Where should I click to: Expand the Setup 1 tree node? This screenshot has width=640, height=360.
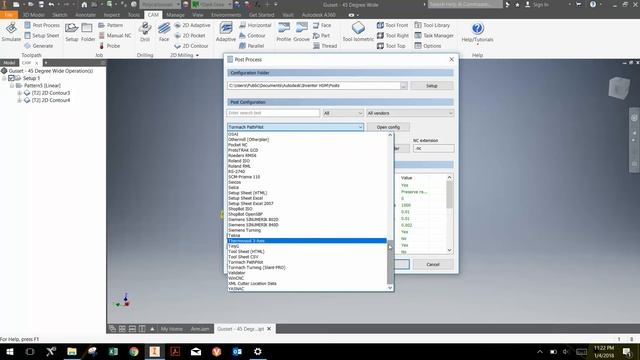point(4,78)
